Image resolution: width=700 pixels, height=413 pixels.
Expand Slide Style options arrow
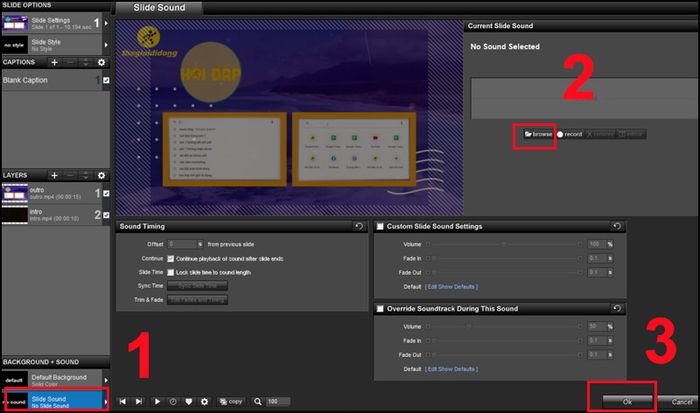(x=107, y=42)
